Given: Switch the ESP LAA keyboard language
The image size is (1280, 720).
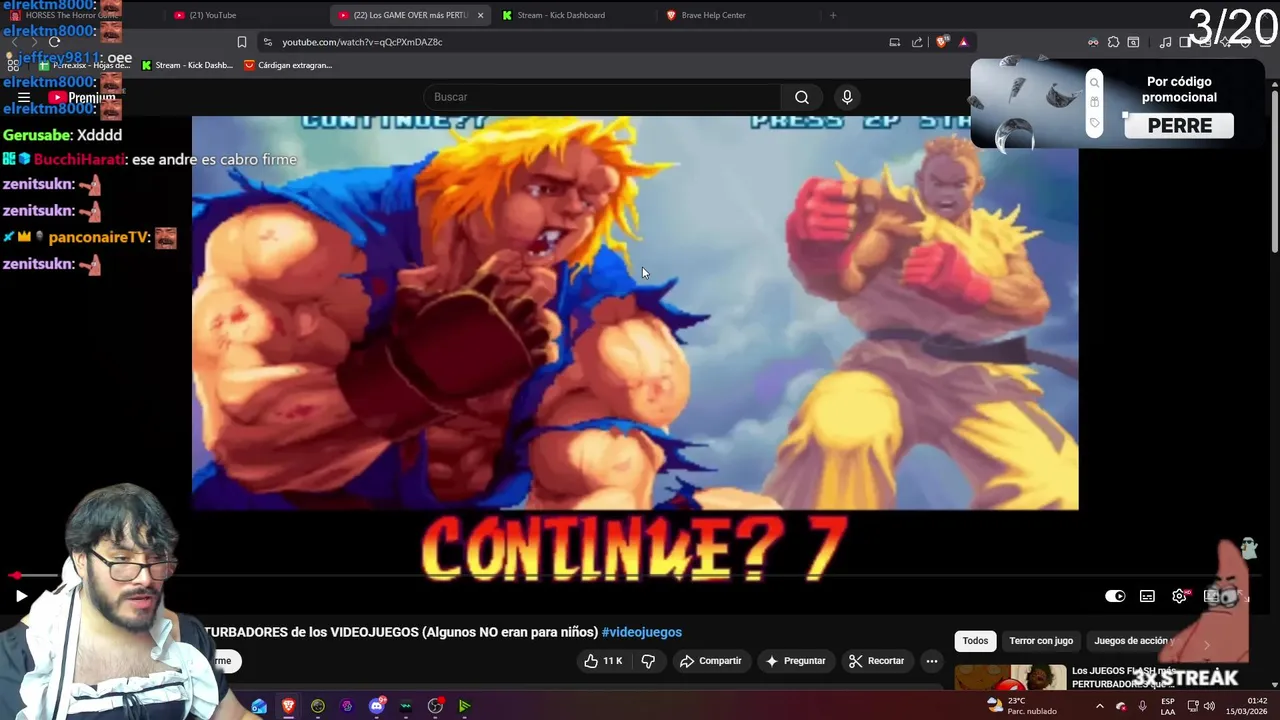Looking at the screenshot, I should coord(1168,706).
